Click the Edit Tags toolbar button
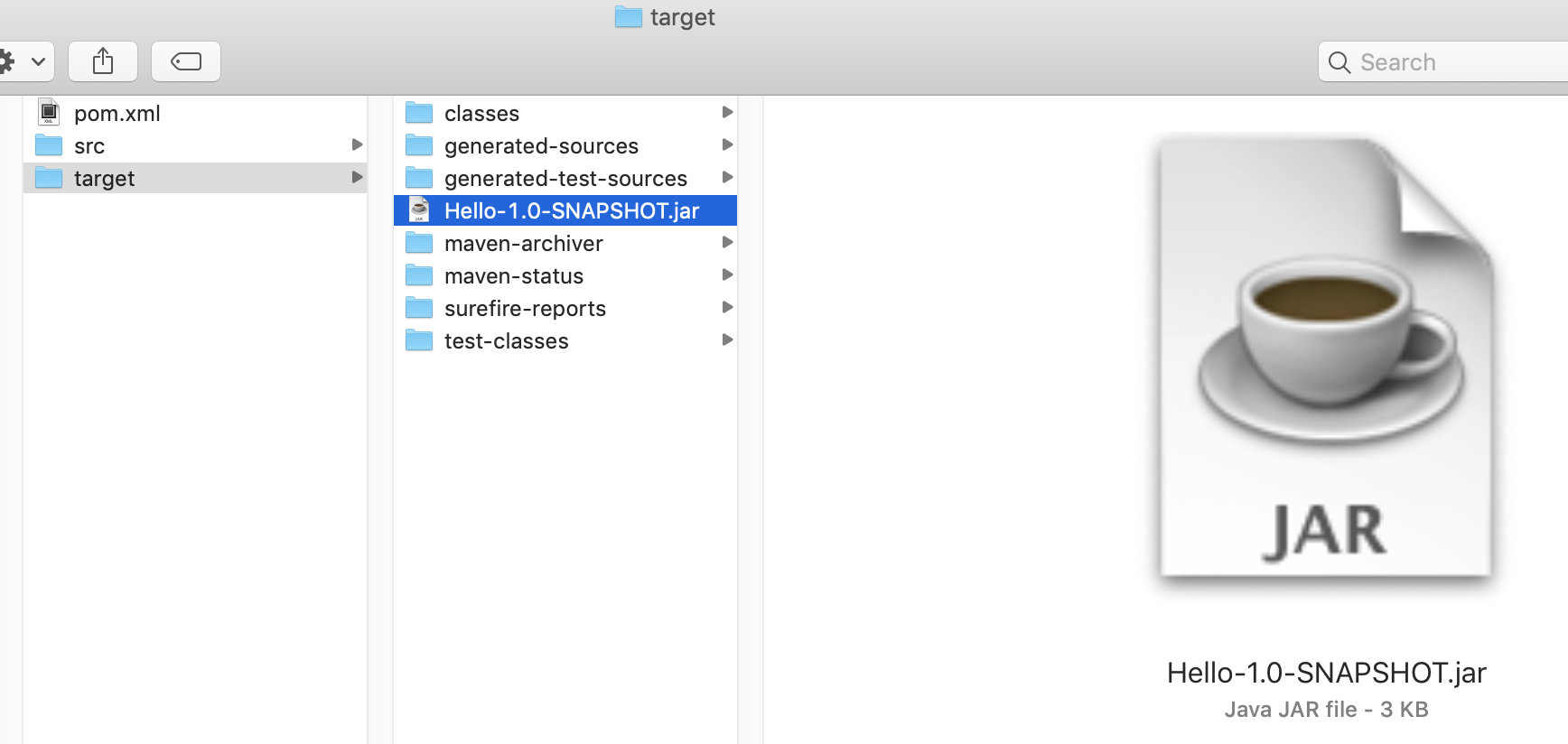The height and width of the screenshot is (744, 1568). (x=186, y=61)
